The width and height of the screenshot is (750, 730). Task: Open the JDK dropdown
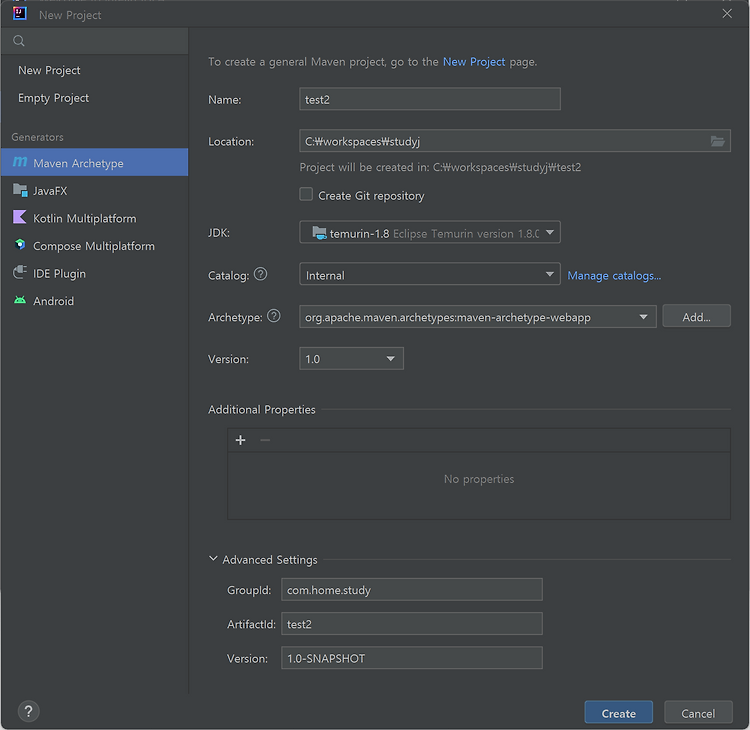(x=430, y=232)
